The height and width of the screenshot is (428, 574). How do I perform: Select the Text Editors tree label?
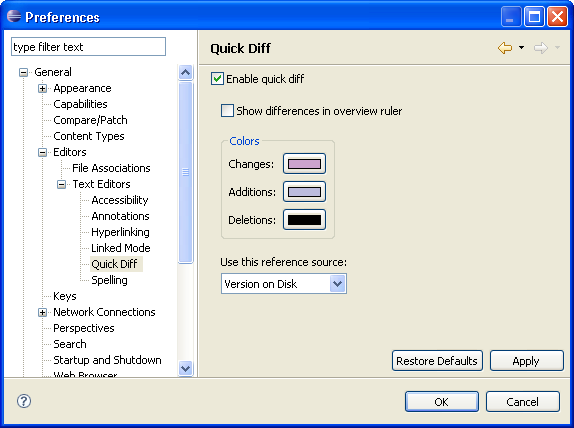click(101, 184)
